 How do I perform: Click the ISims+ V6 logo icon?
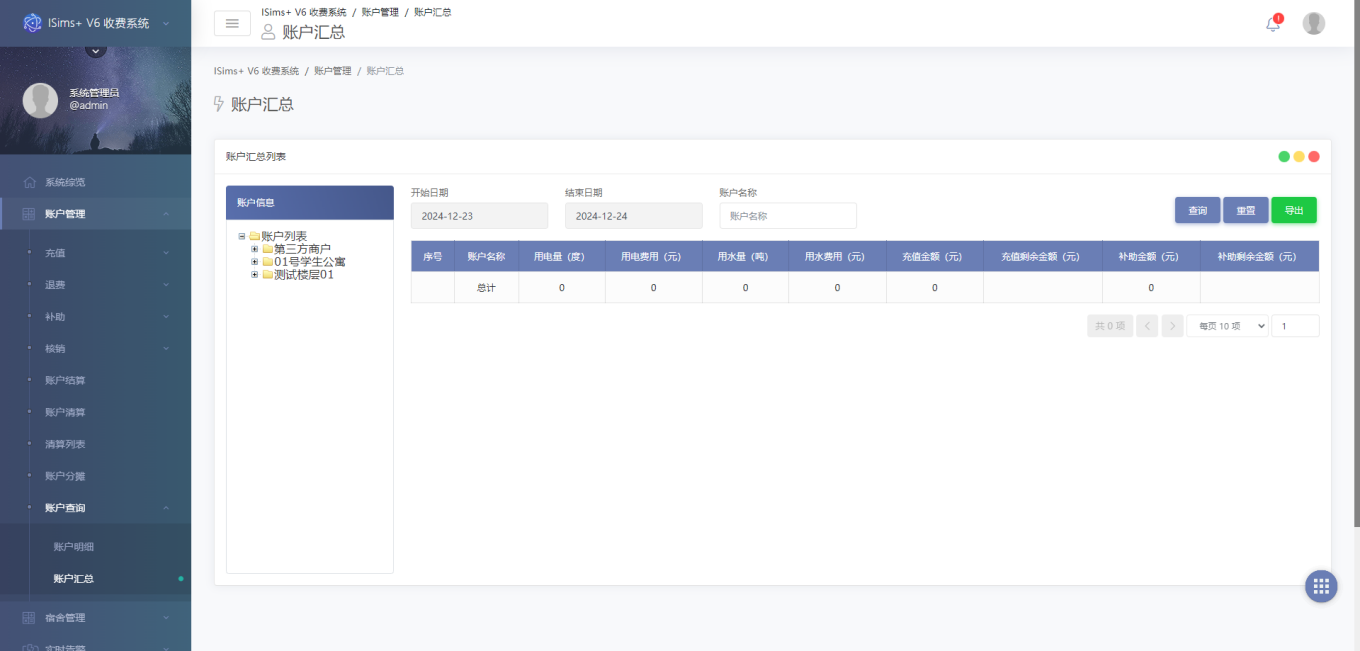[x=33, y=22]
